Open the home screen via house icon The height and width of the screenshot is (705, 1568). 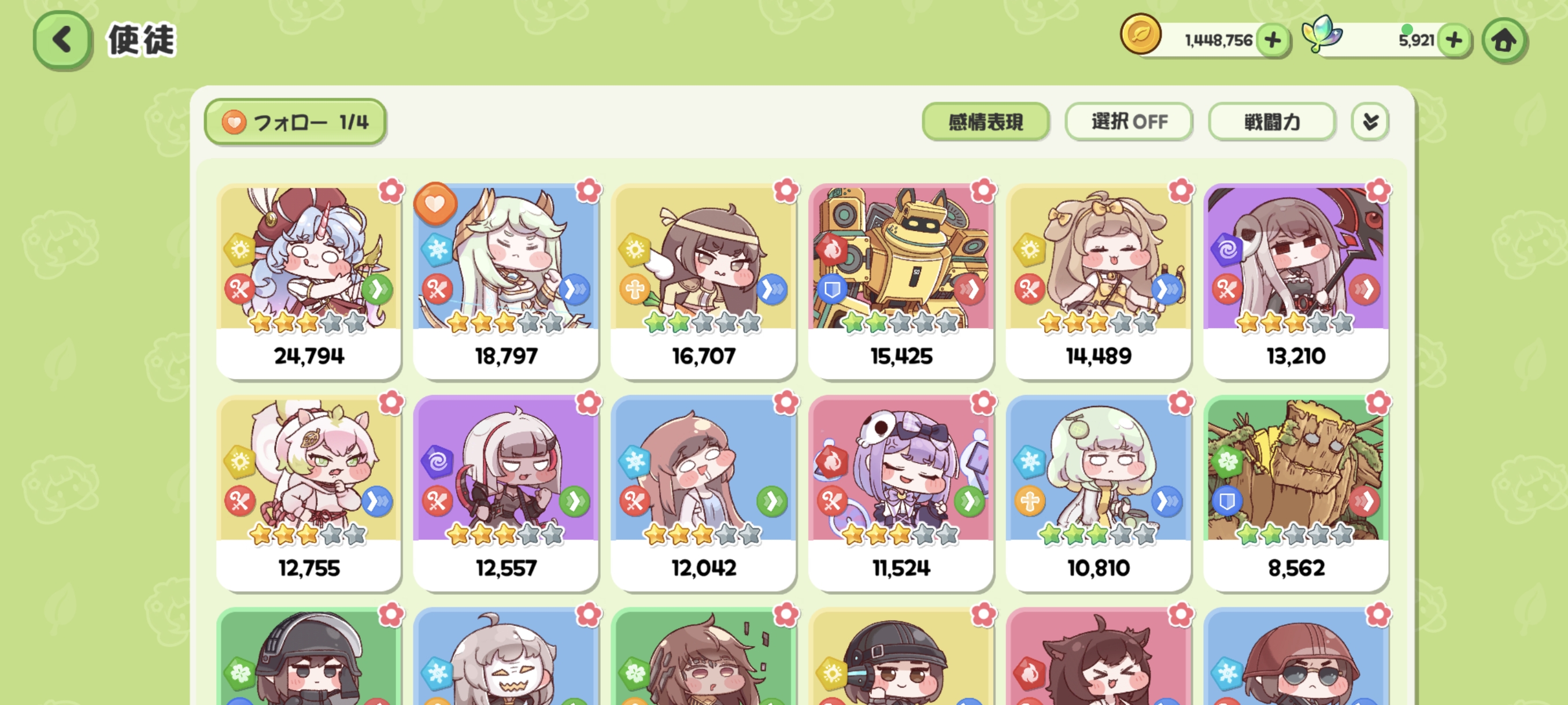[1503, 40]
